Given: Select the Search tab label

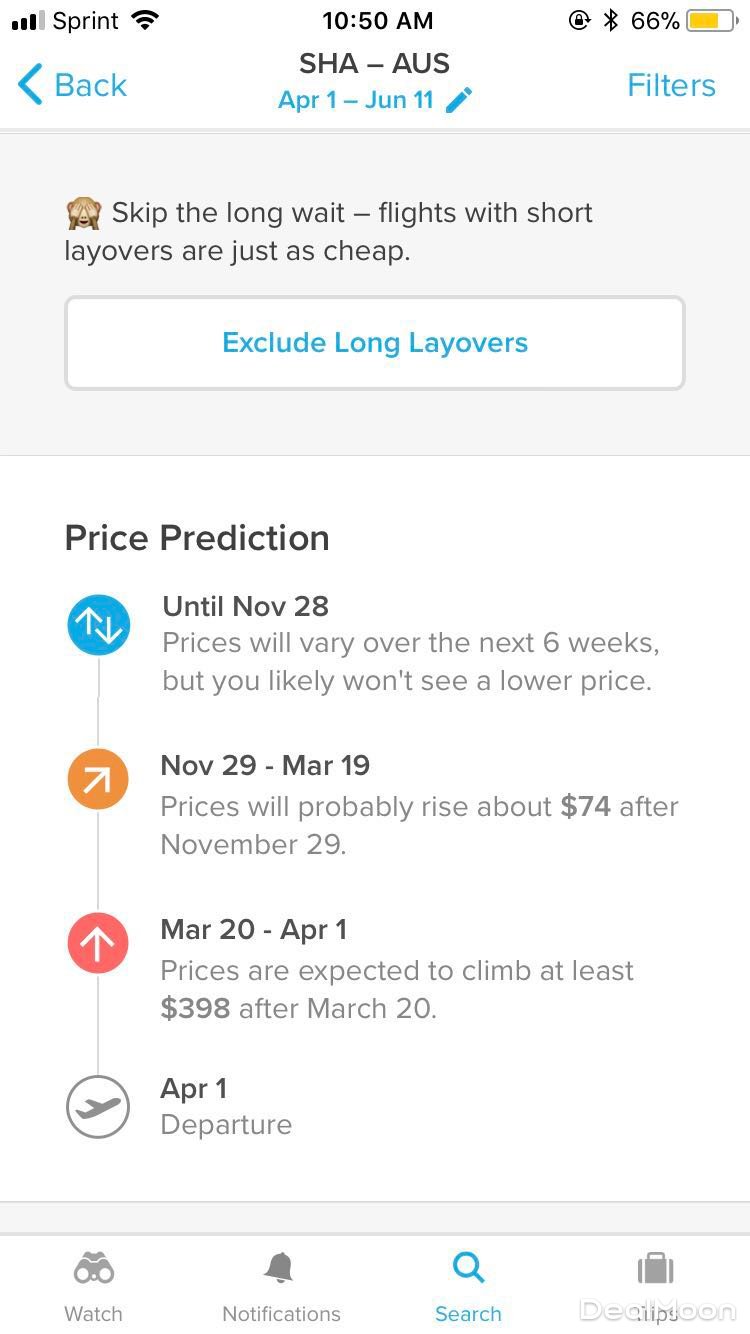Looking at the screenshot, I should coord(468,1313).
